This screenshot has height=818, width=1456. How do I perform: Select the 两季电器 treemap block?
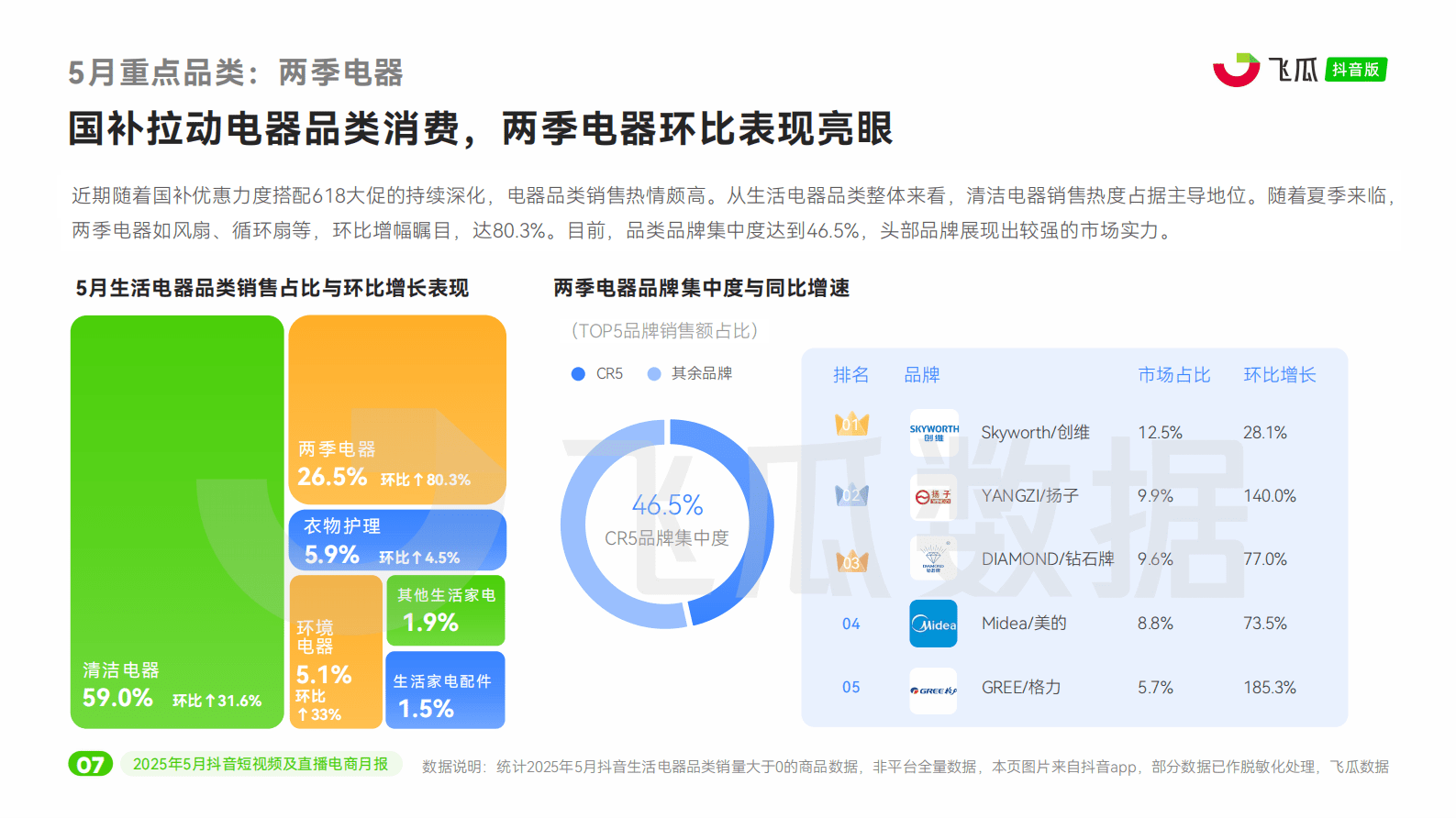pyautogui.click(x=397, y=409)
